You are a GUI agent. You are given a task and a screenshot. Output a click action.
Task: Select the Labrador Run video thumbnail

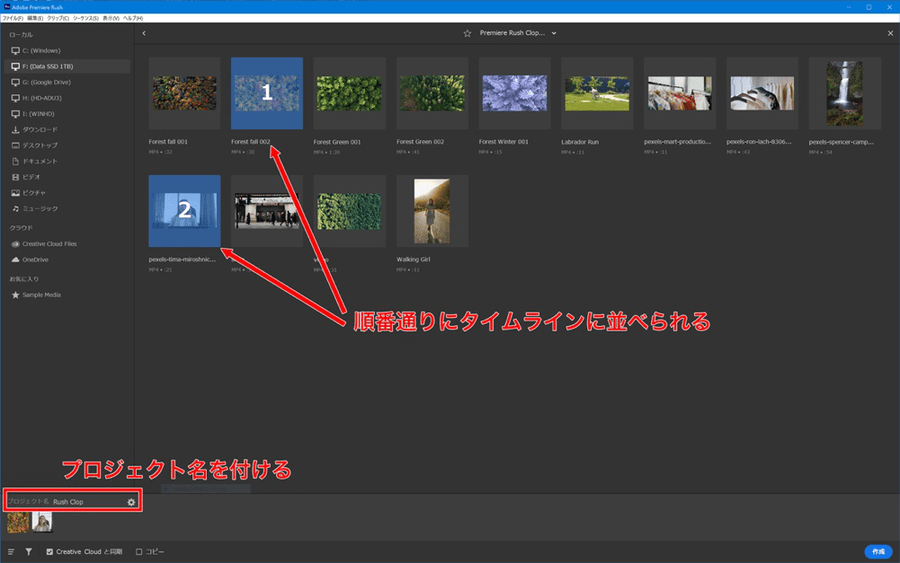point(597,93)
